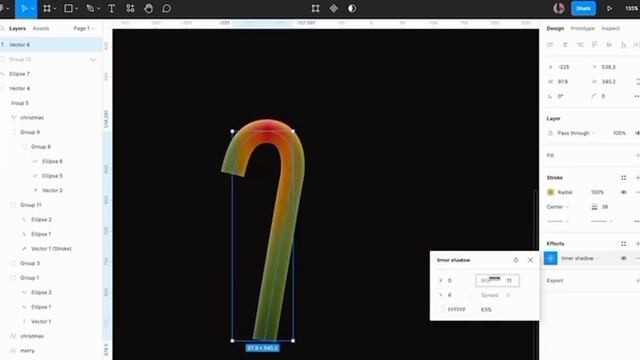Switch to the Design tab
The width and height of the screenshot is (640, 360).
point(555,29)
